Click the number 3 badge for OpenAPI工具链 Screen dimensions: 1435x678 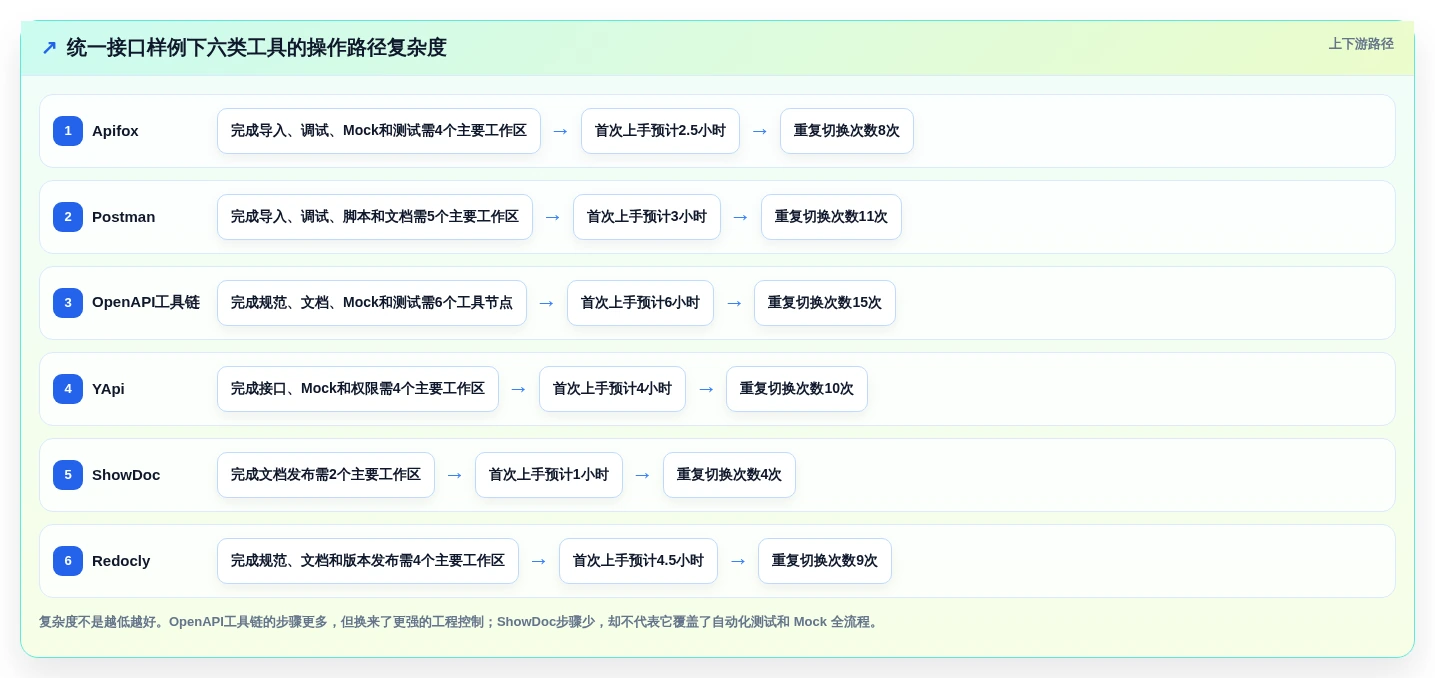pos(68,303)
